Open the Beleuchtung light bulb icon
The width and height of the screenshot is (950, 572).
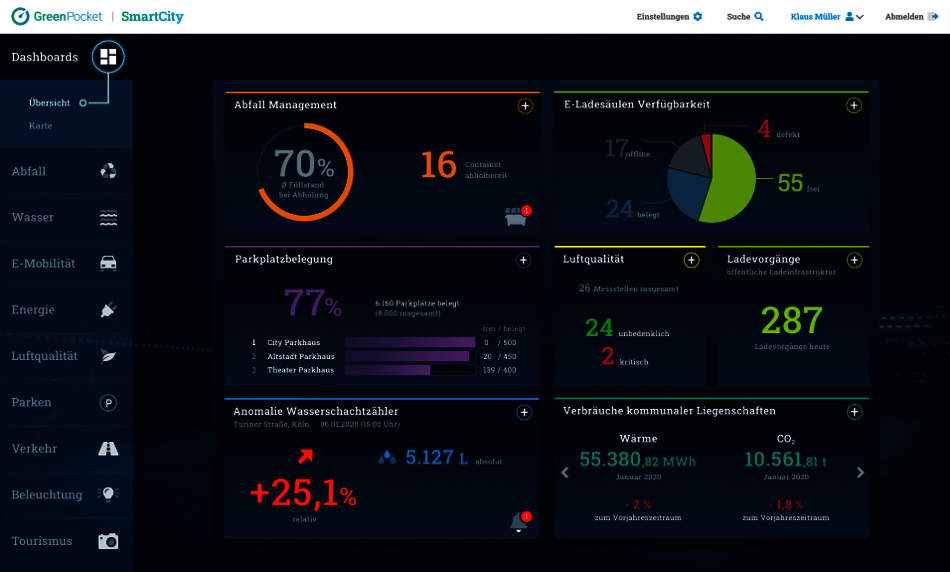tap(108, 495)
